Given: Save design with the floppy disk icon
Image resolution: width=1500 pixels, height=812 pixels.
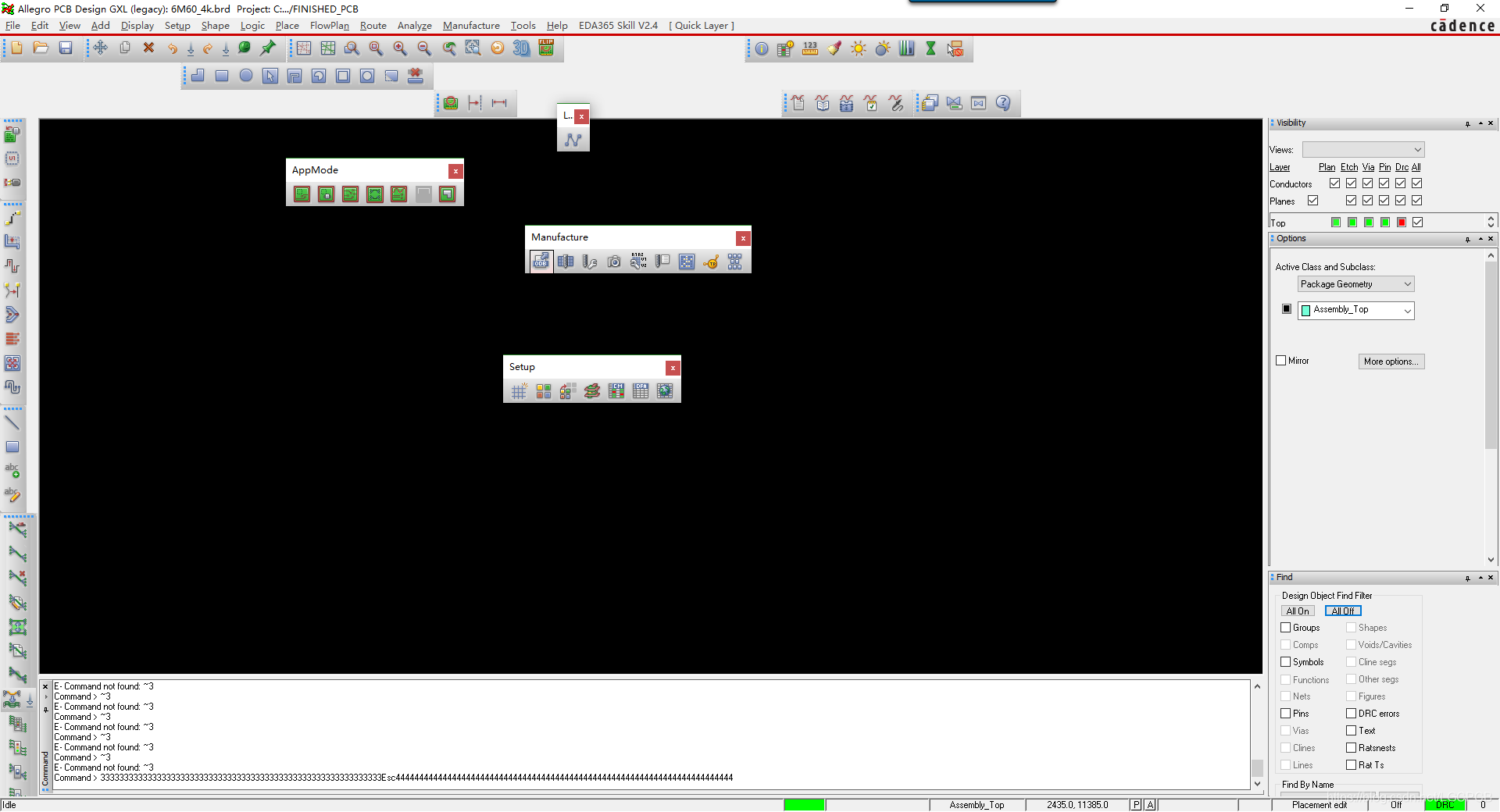Looking at the screenshot, I should (x=66, y=48).
